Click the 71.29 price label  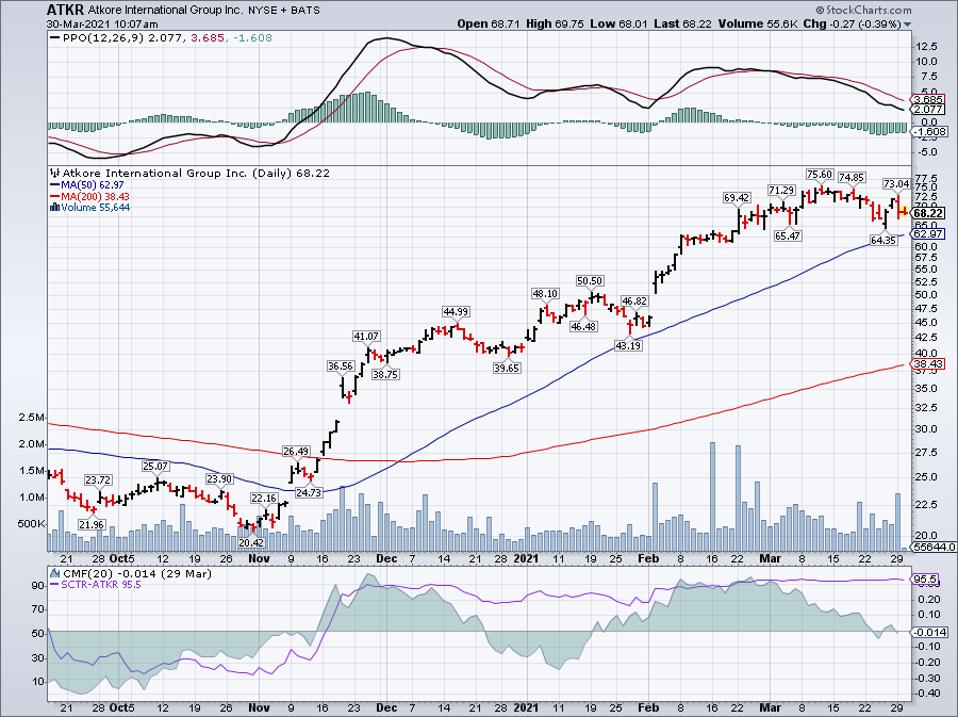781,190
